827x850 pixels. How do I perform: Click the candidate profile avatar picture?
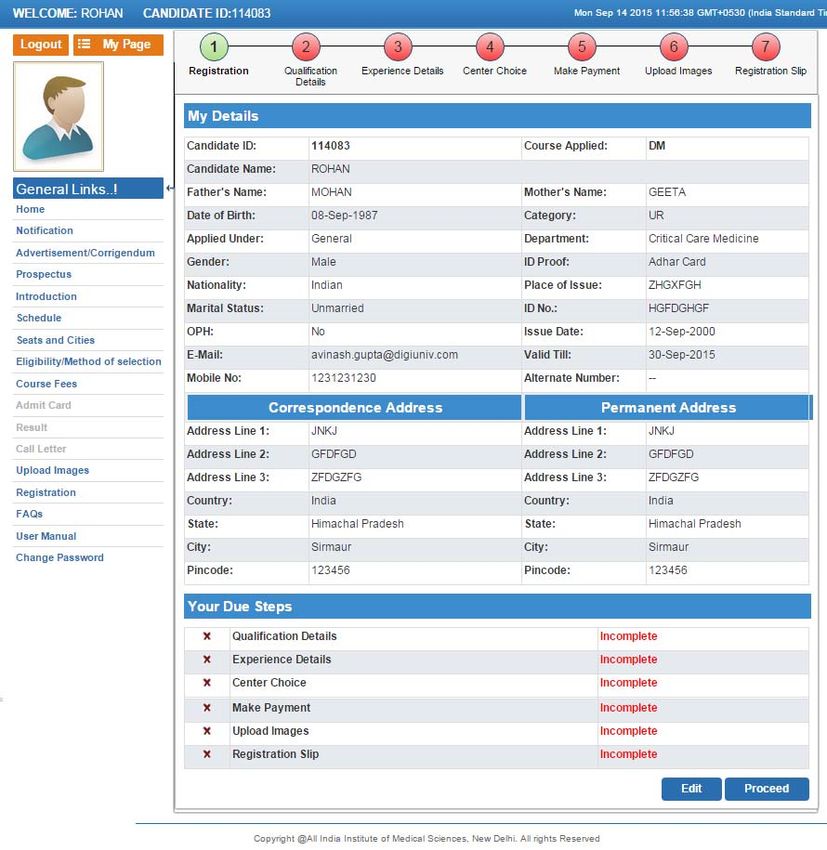(x=59, y=117)
